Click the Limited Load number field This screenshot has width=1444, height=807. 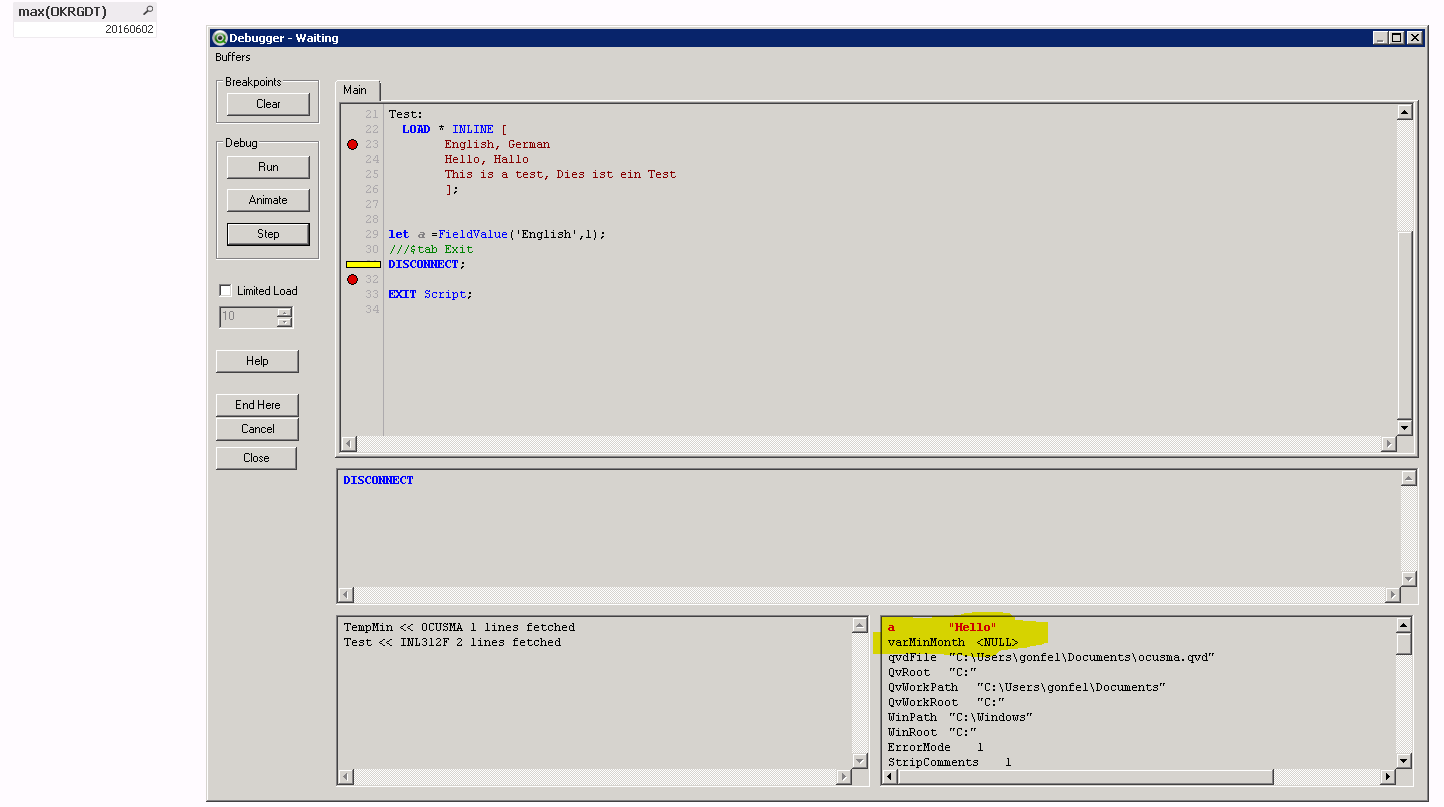(x=248, y=317)
